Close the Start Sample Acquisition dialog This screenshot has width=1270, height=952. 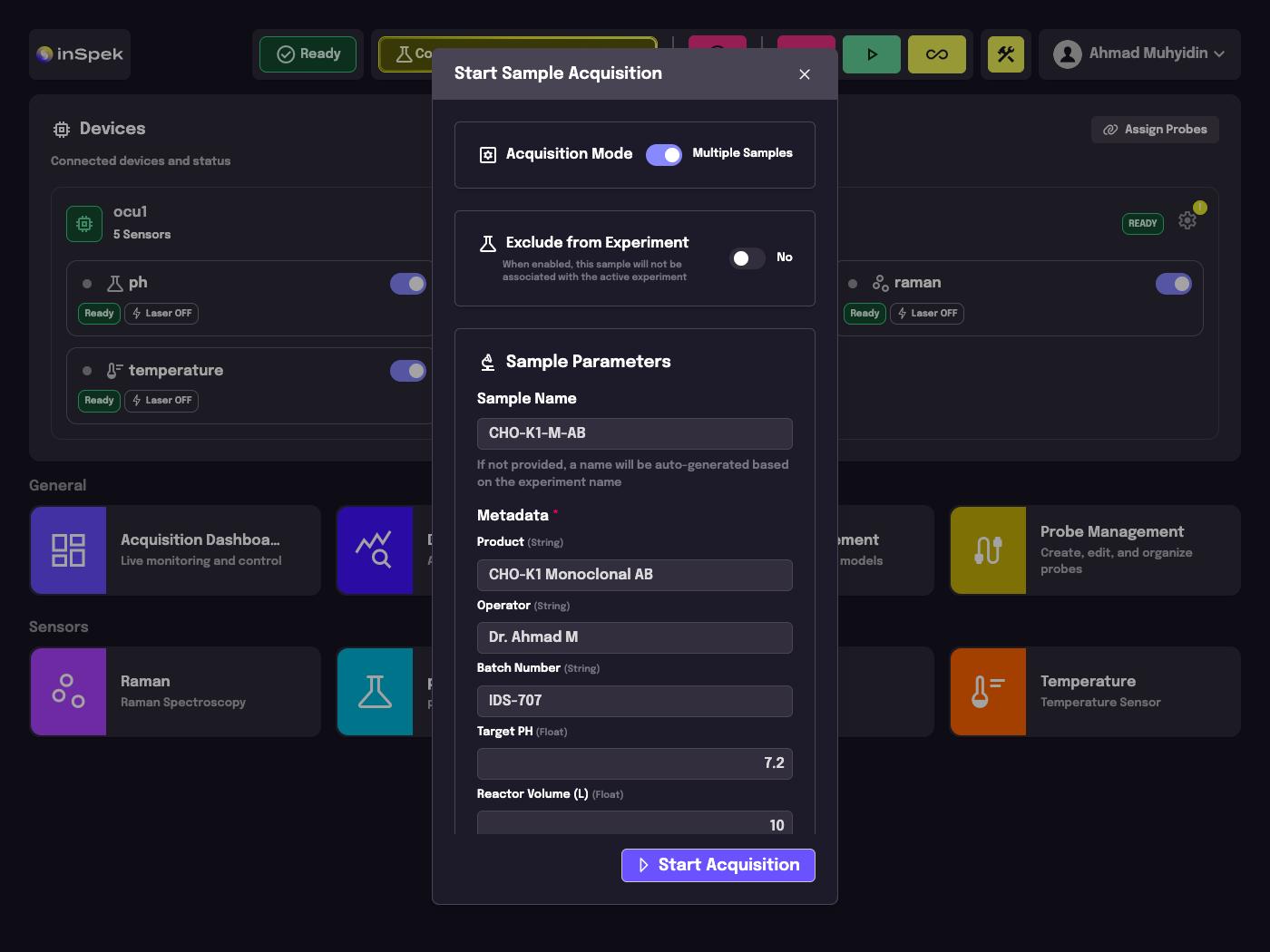[805, 74]
